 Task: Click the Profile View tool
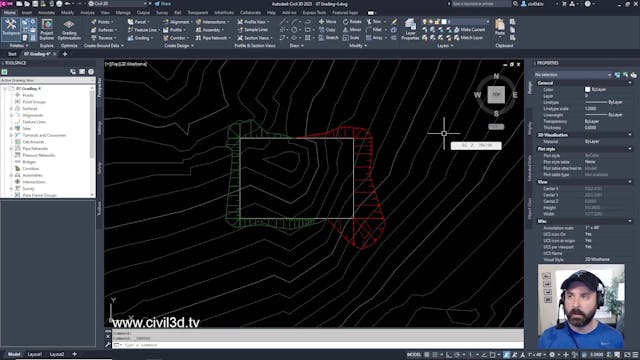(x=253, y=22)
